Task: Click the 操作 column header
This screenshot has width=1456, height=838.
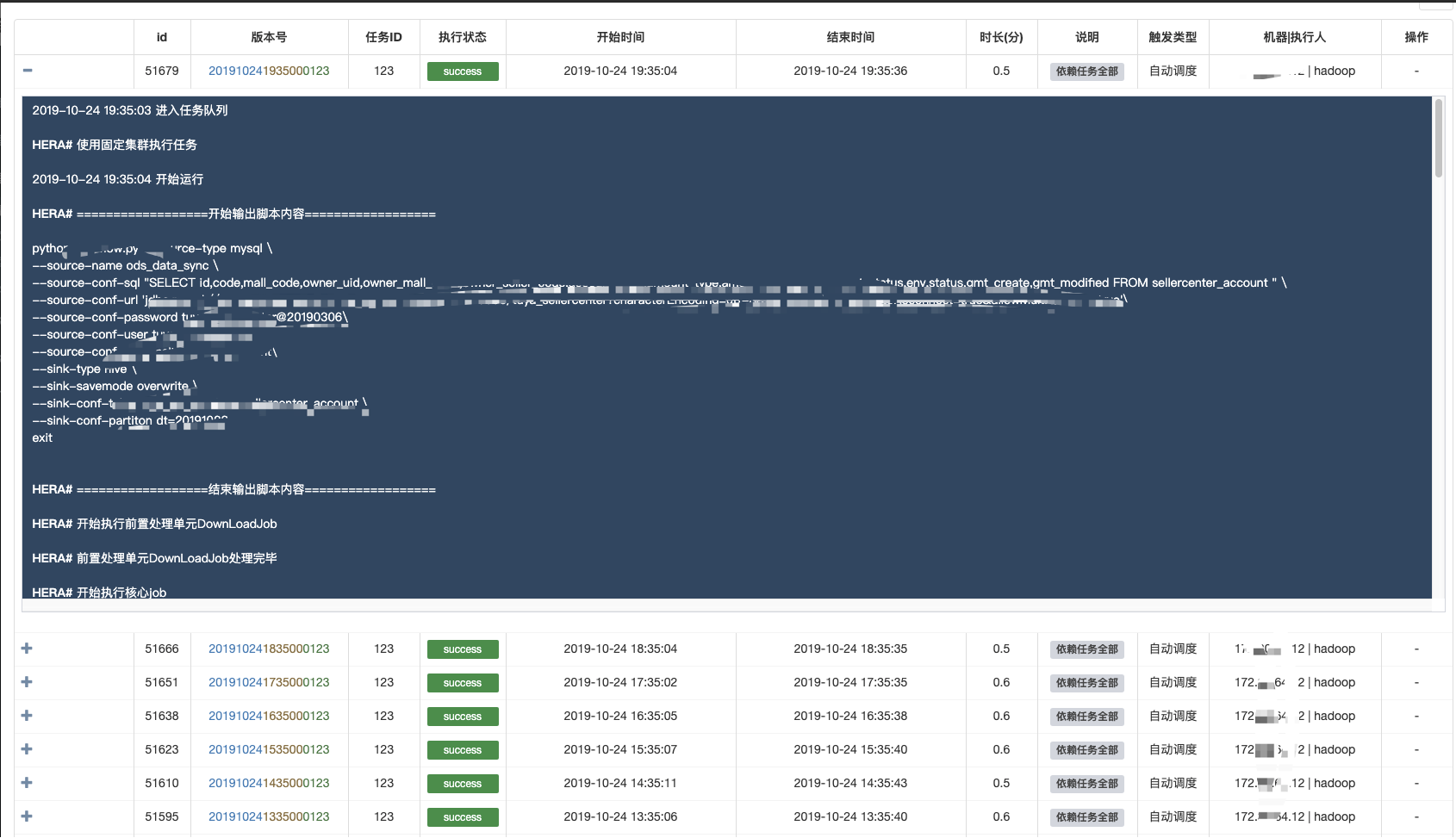Action: tap(1416, 37)
